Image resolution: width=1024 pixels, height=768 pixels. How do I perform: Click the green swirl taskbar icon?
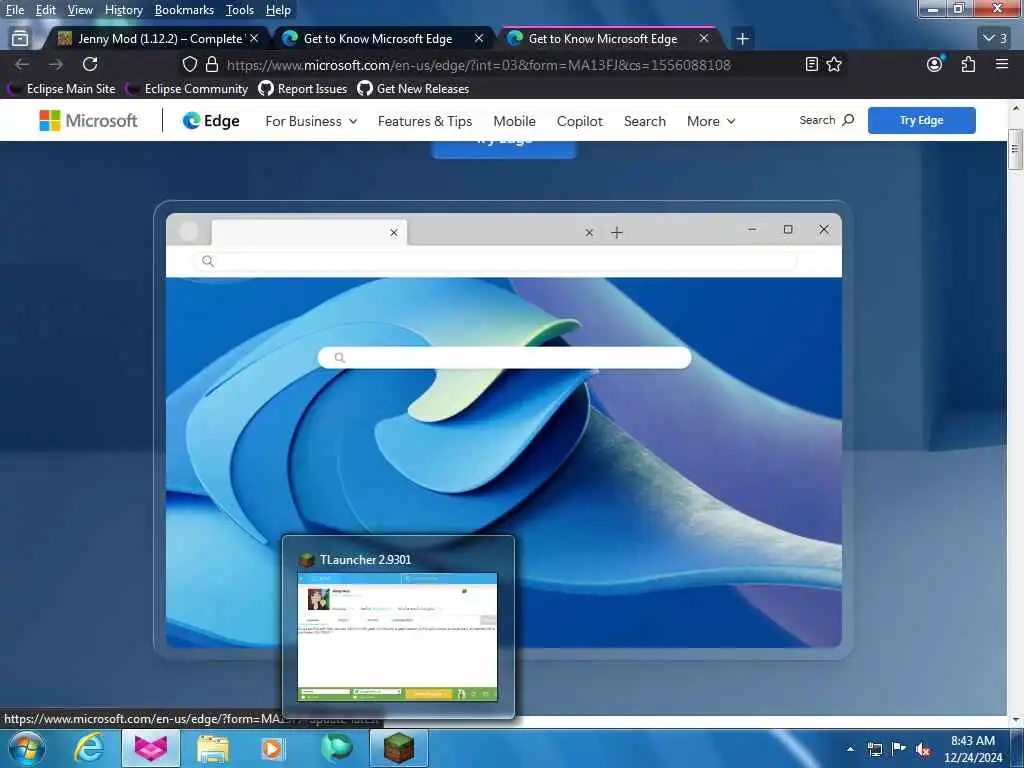click(337, 748)
